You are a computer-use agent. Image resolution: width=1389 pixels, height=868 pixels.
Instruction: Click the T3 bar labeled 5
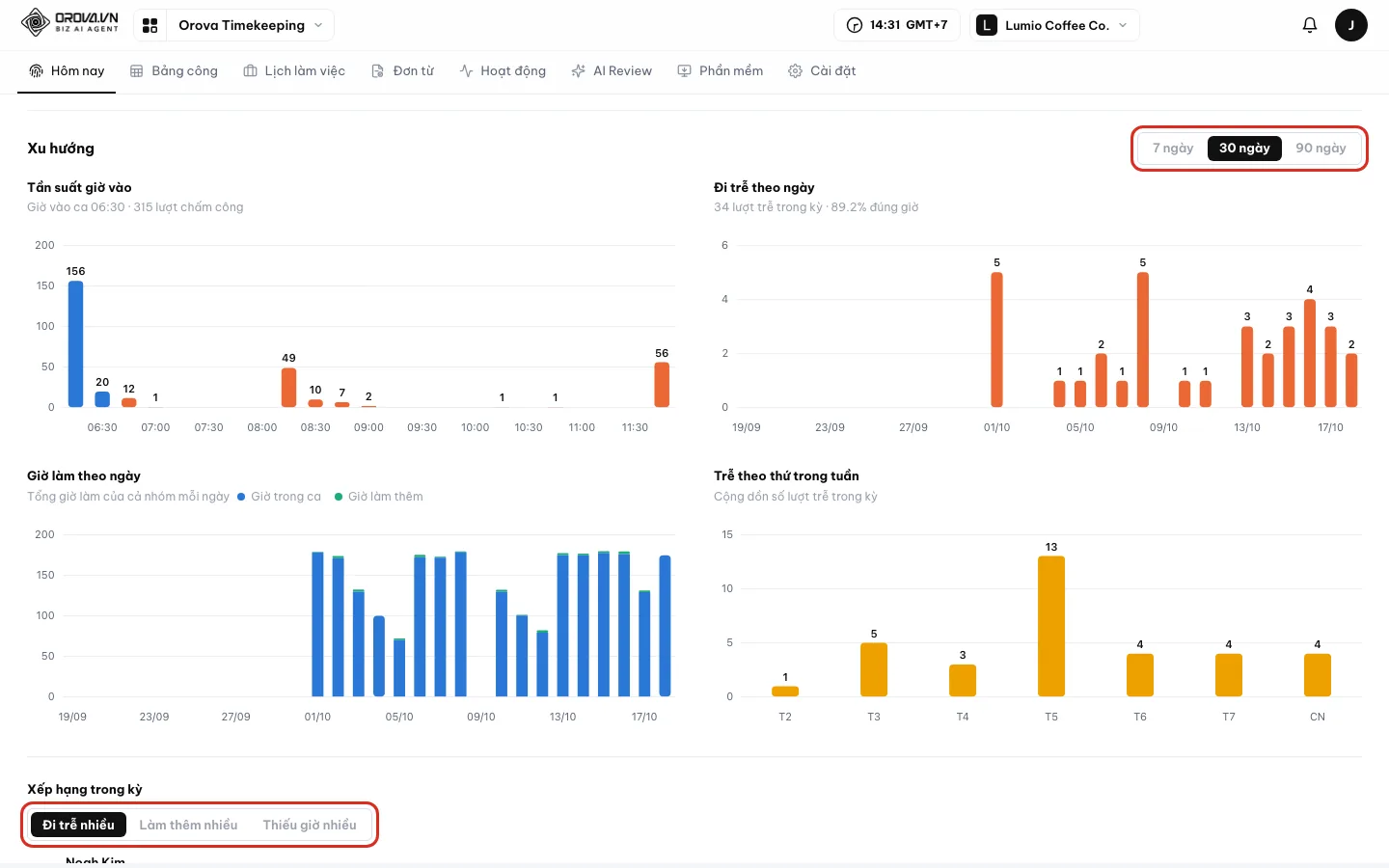(x=874, y=669)
